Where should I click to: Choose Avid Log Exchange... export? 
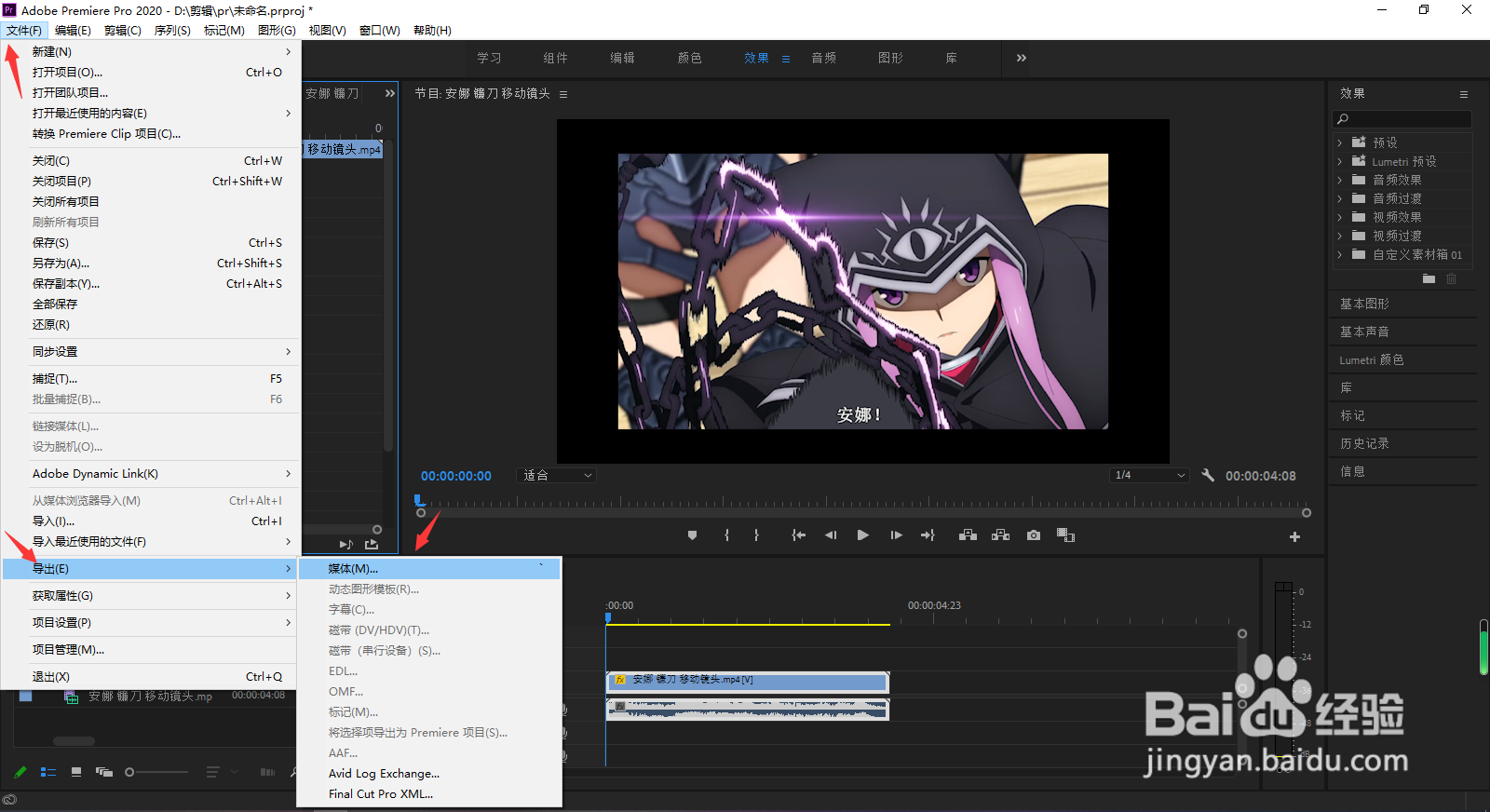(x=429, y=773)
